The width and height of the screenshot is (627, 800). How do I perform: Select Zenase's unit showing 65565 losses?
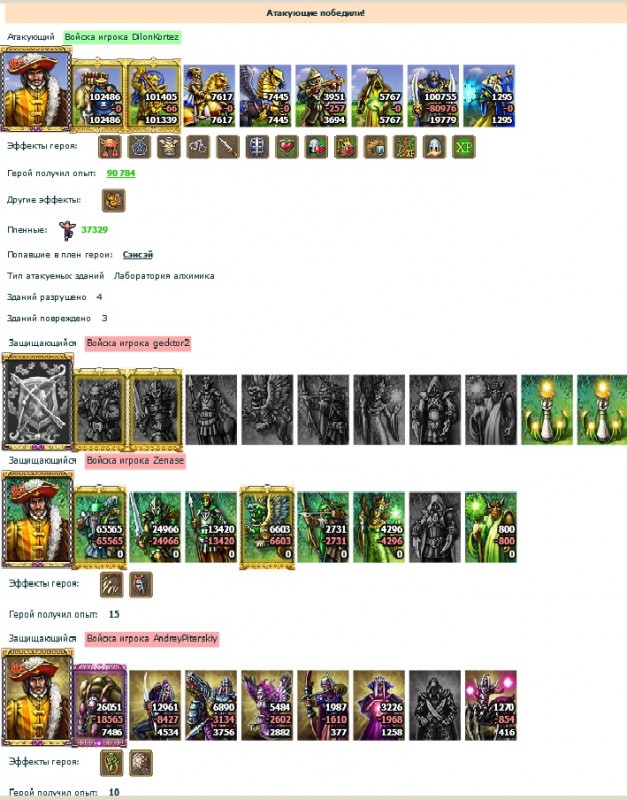tap(99, 527)
